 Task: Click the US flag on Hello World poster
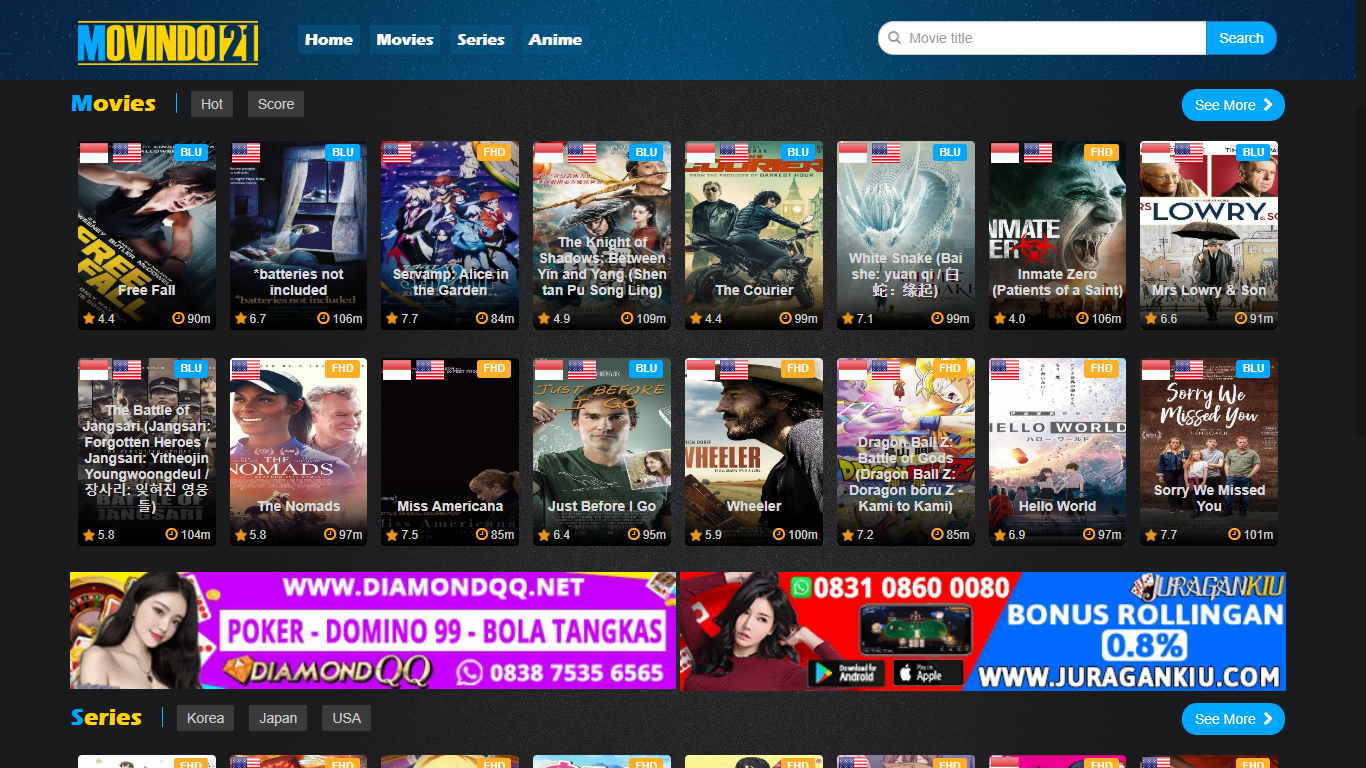pos(1005,370)
